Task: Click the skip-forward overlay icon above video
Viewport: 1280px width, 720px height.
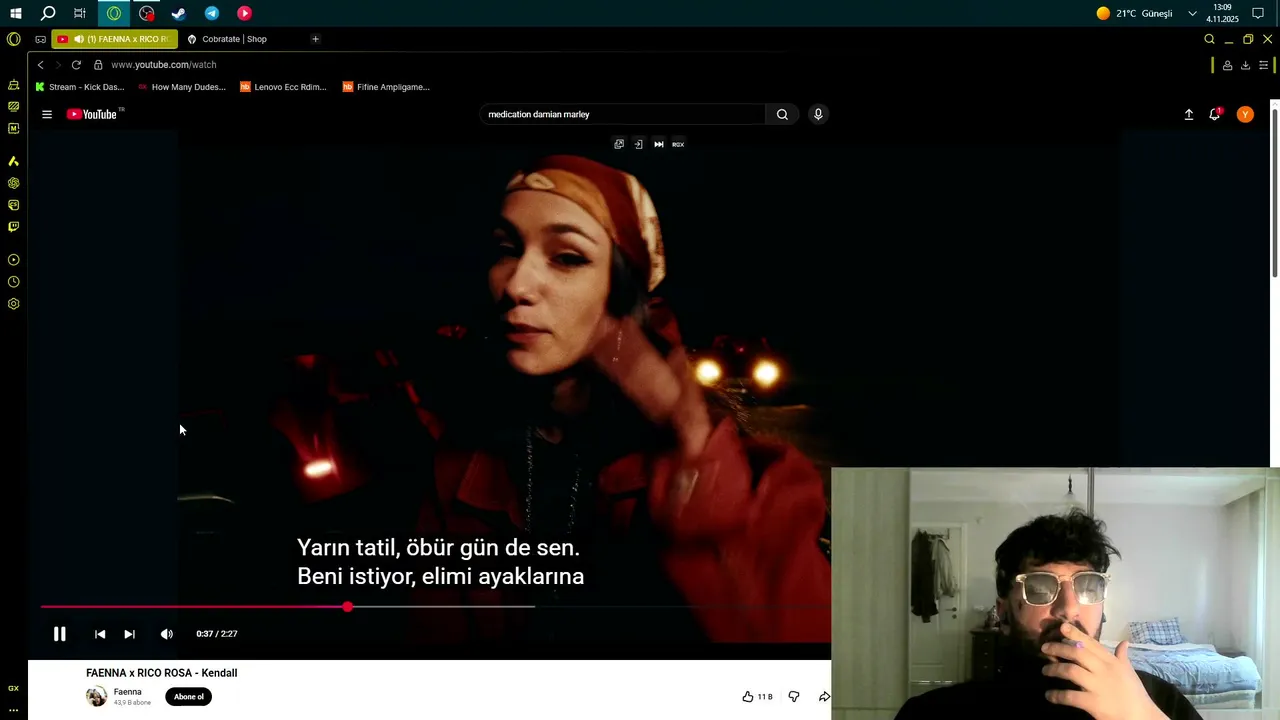Action: point(658,144)
